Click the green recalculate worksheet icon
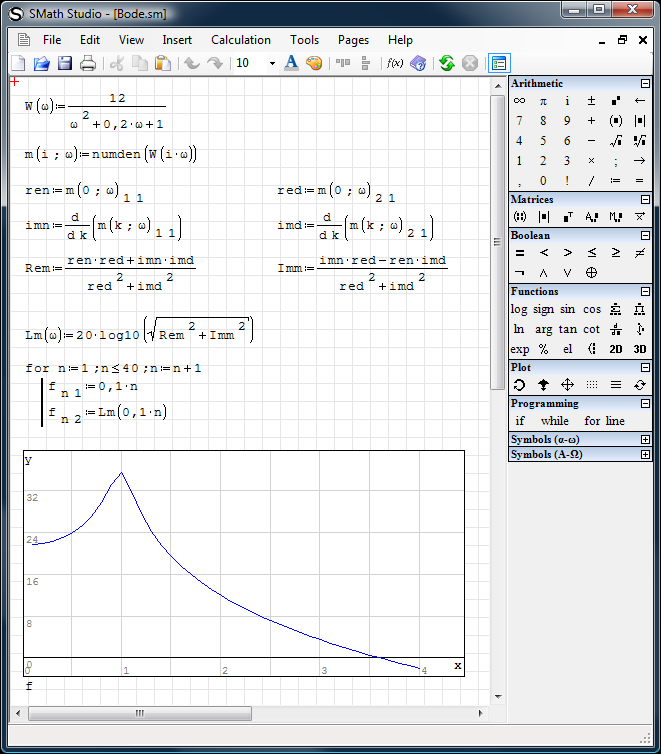 pos(446,64)
